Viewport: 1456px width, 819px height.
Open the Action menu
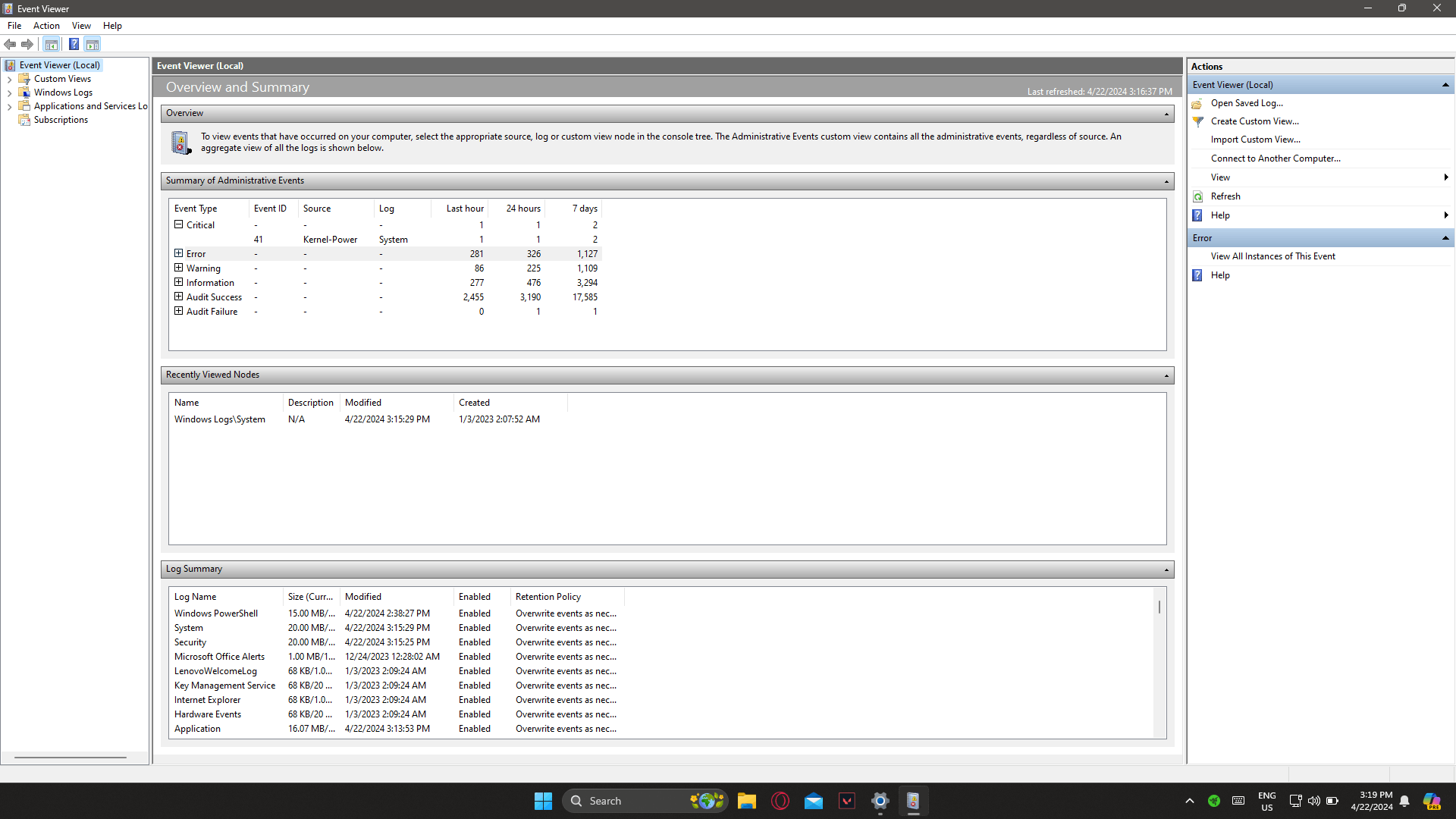[x=46, y=26]
